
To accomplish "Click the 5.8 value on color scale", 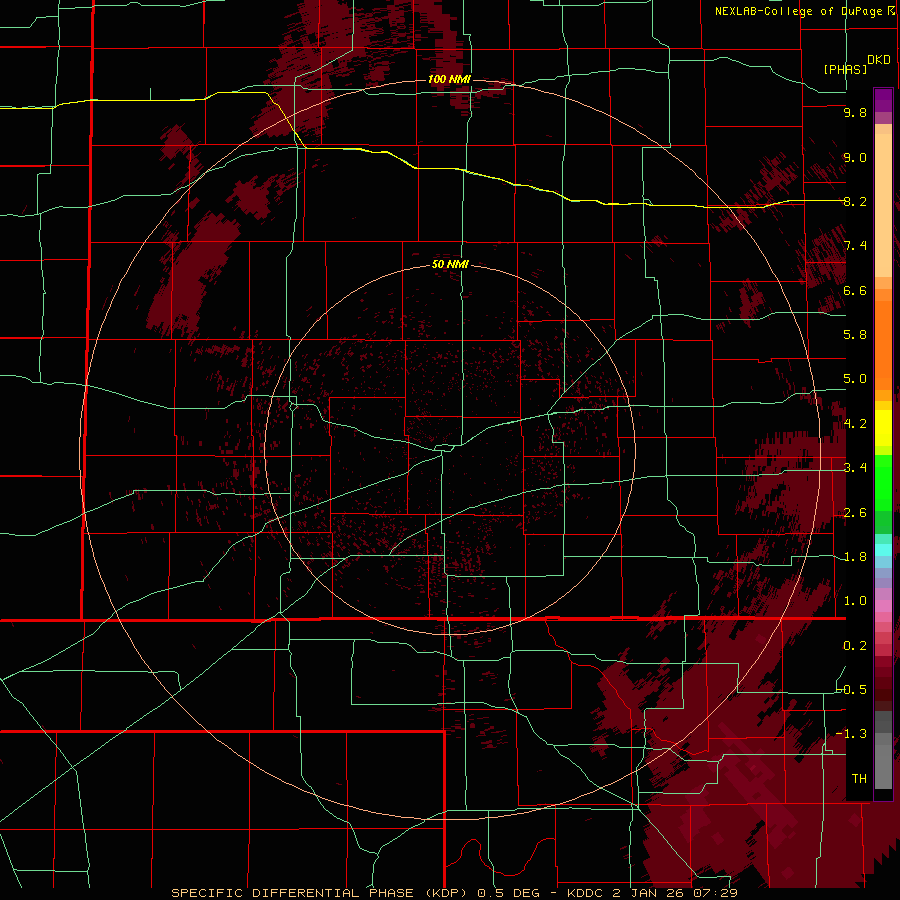I will click(x=855, y=335).
